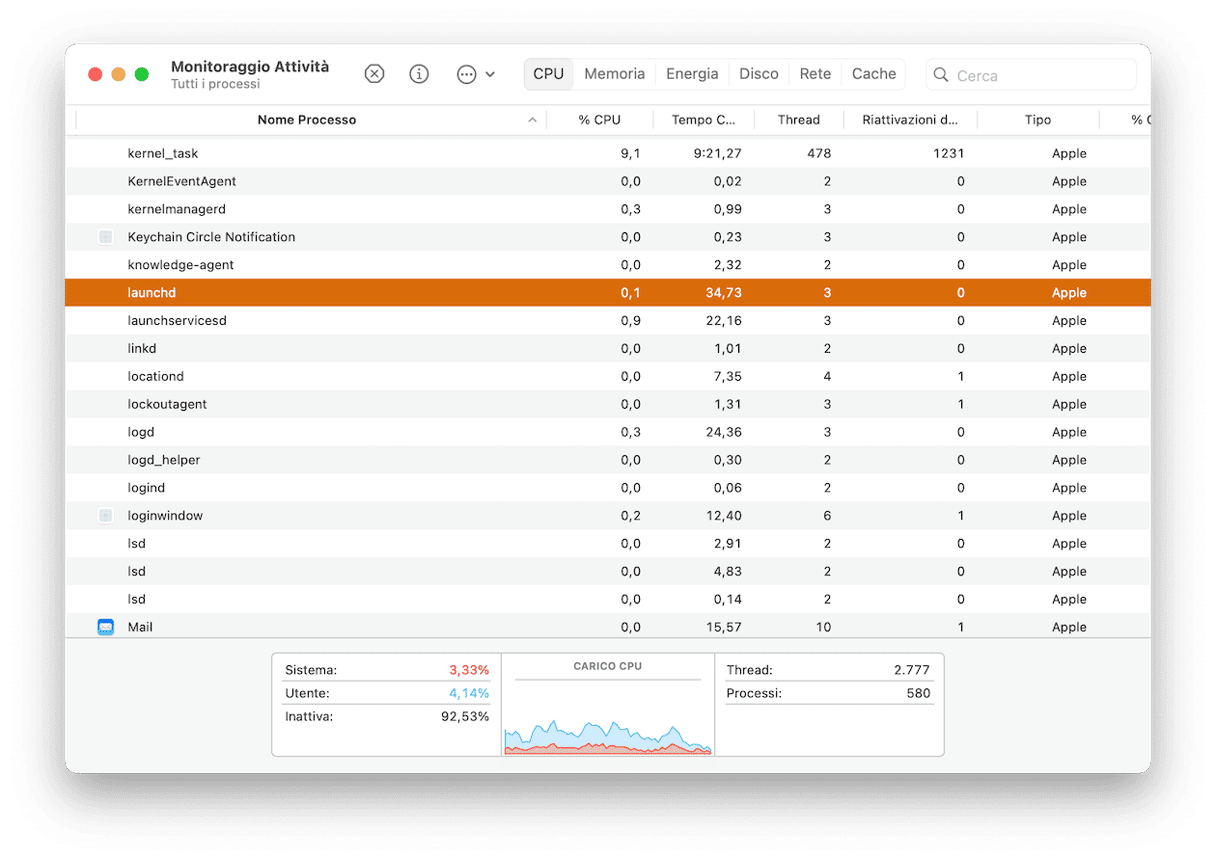Sort by the % CPU column header
Image resolution: width=1216 pixels, height=859 pixels.
pyautogui.click(x=599, y=120)
